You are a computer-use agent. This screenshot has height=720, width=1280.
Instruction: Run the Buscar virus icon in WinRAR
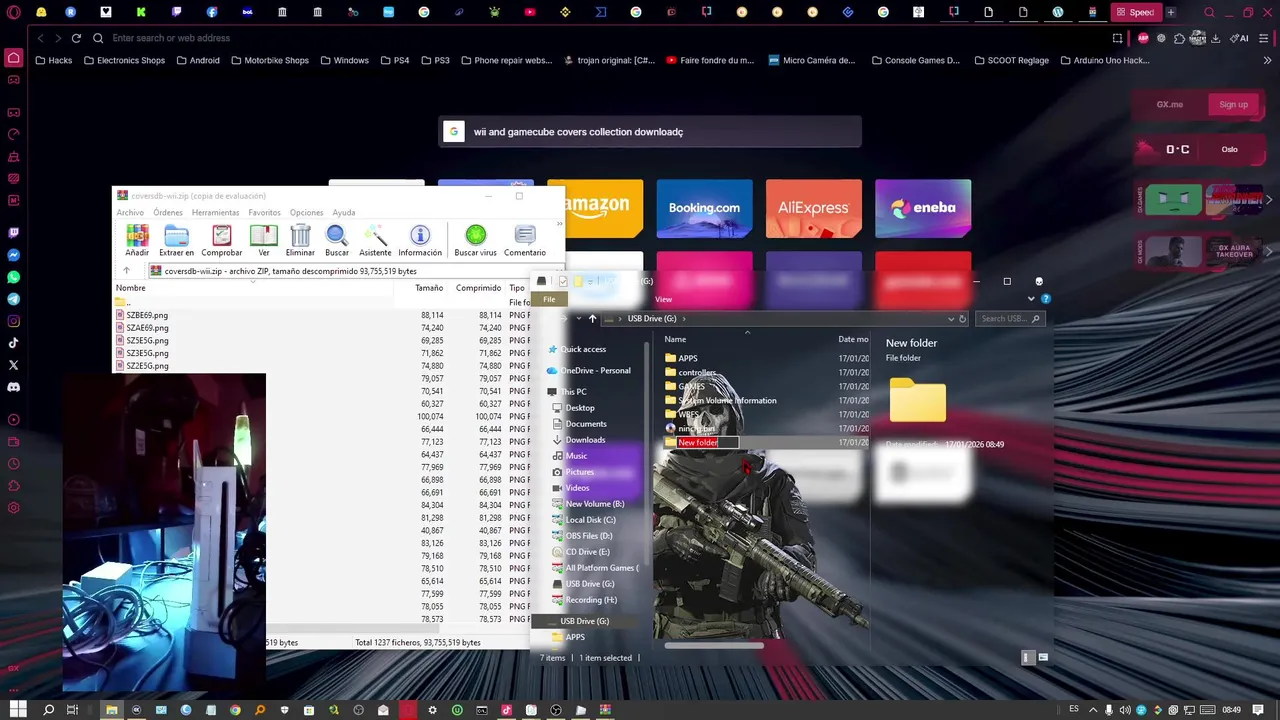tap(475, 240)
